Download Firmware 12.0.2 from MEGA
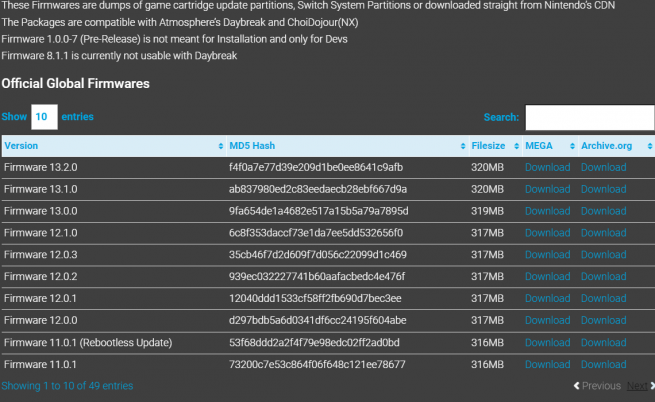 [547, 277]
